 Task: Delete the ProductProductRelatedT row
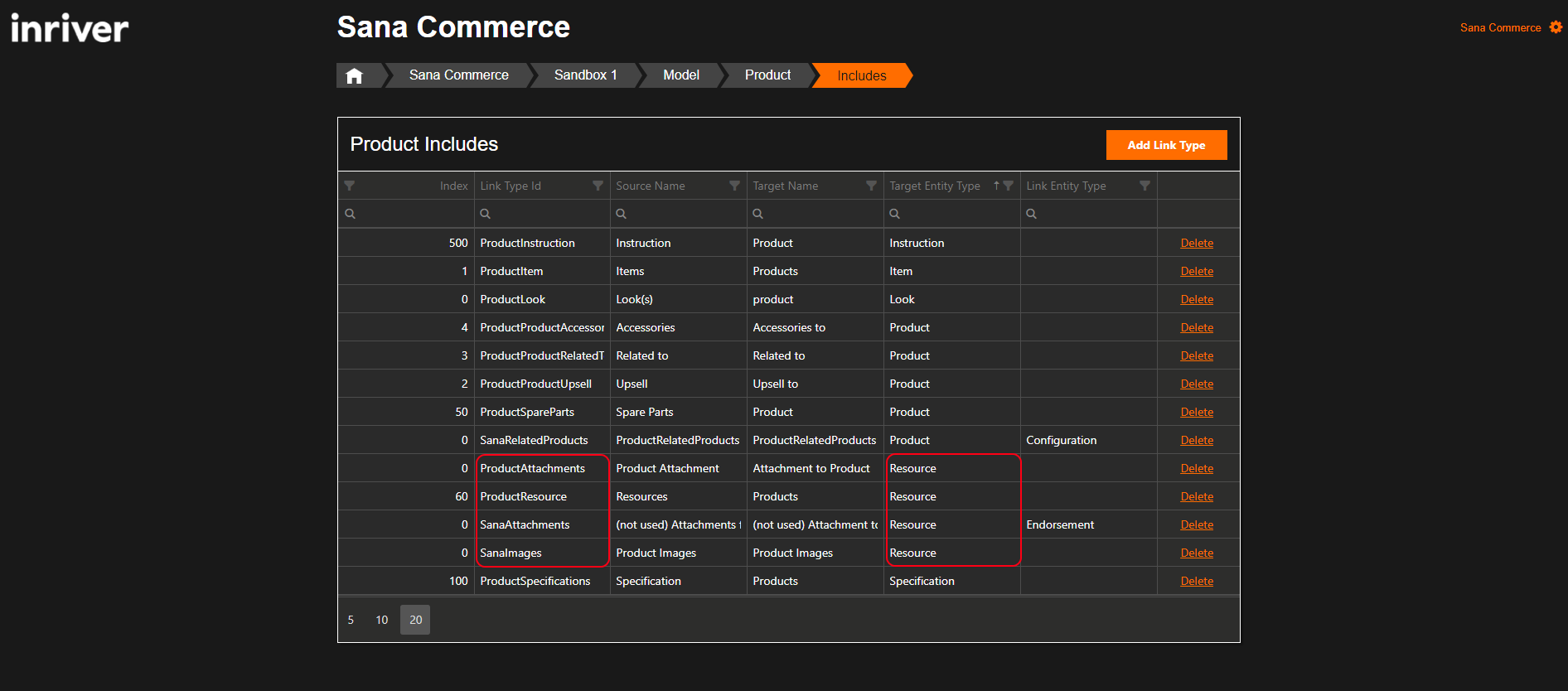(x=1197, y=355)
